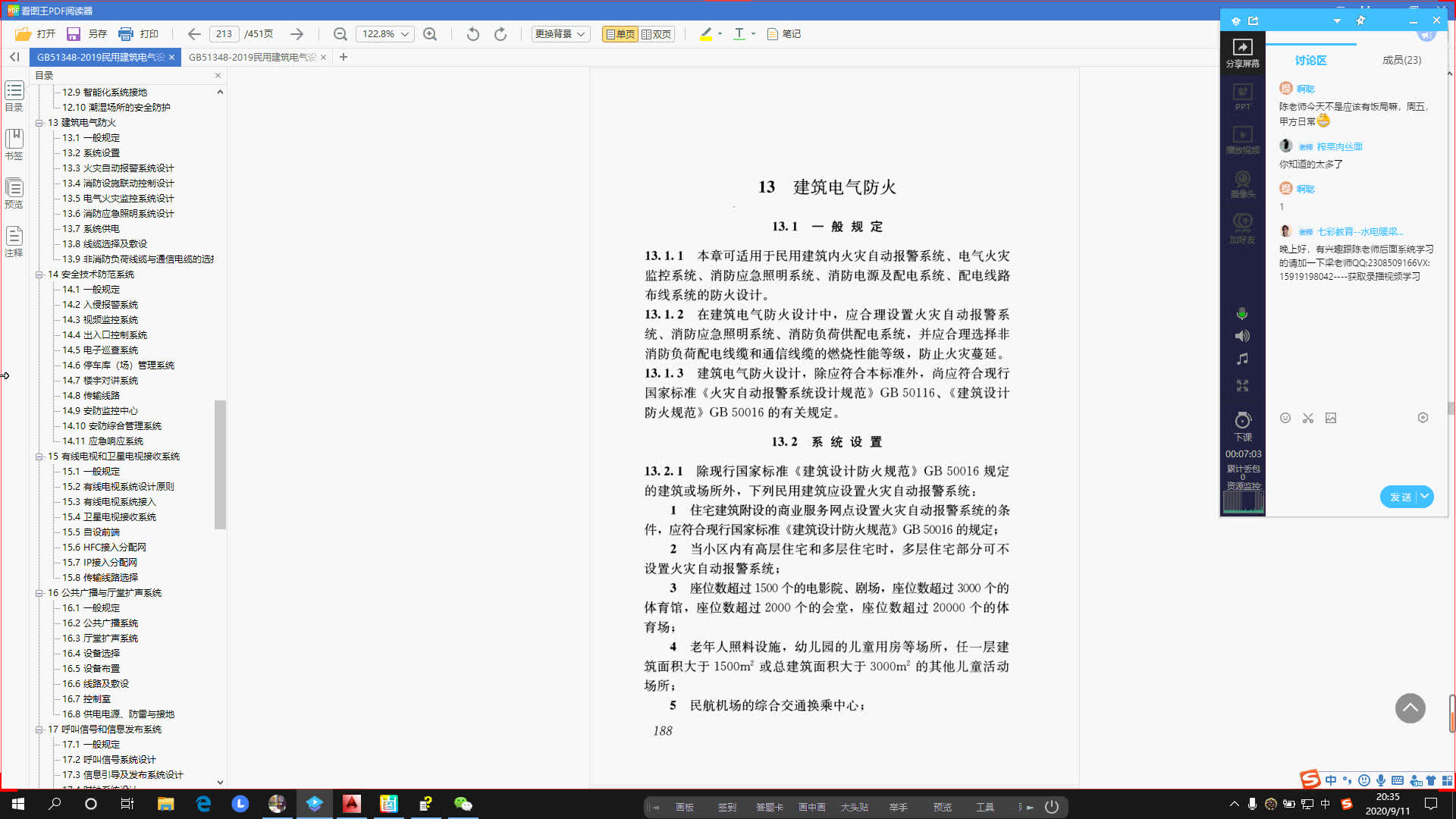The width and height of the screenshot is (1456, 819).
Task: Click the insert image icon in chat
Action: 1331,418
